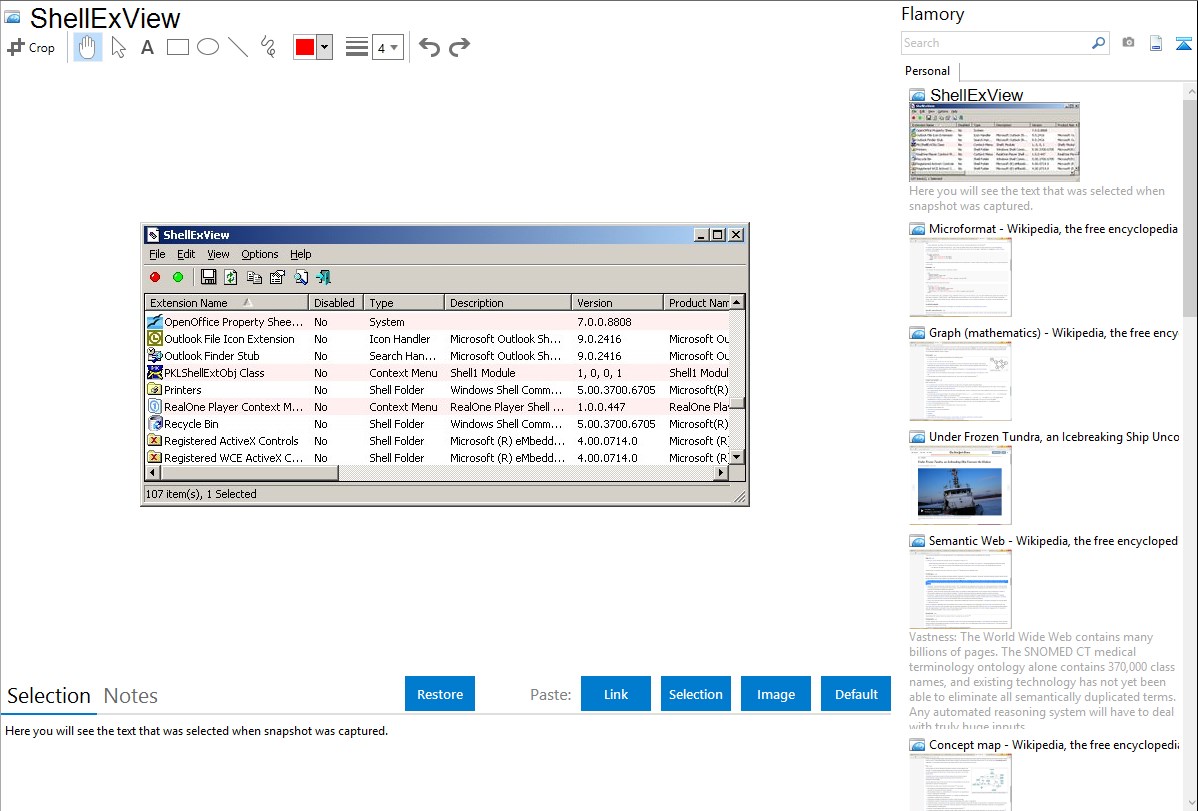
Task: Paste as Link button
Action: point(616,694)
